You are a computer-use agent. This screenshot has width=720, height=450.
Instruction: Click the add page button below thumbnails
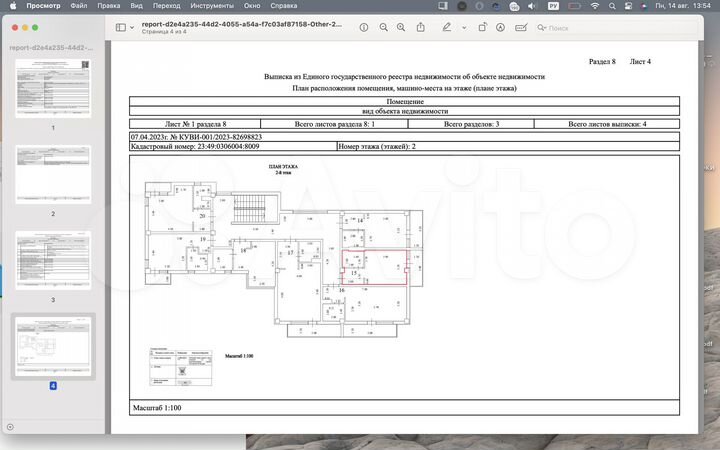(x=10, y=427)
